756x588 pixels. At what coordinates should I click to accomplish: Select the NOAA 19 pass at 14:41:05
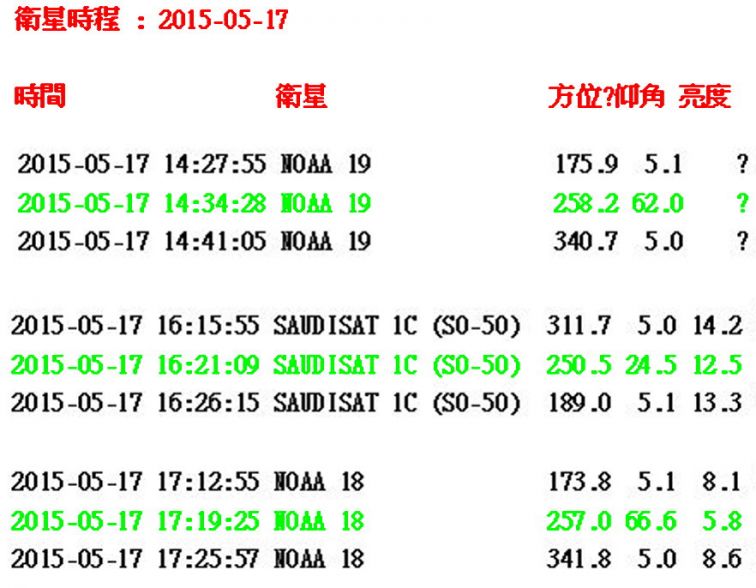pos(194,241)
